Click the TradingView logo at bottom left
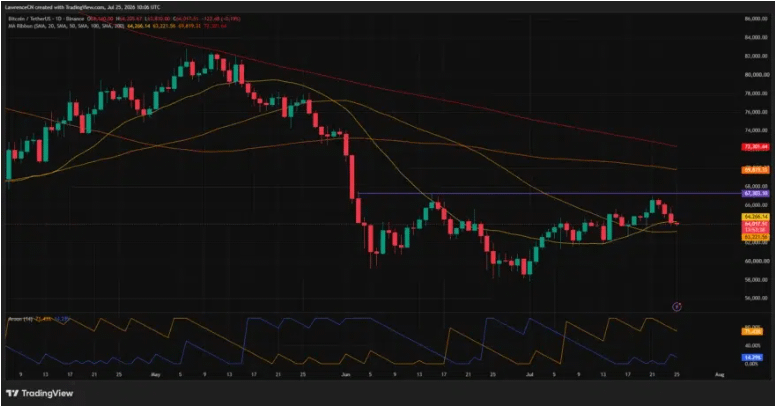Screen dimensions: 775x406 tap(40, 393)
